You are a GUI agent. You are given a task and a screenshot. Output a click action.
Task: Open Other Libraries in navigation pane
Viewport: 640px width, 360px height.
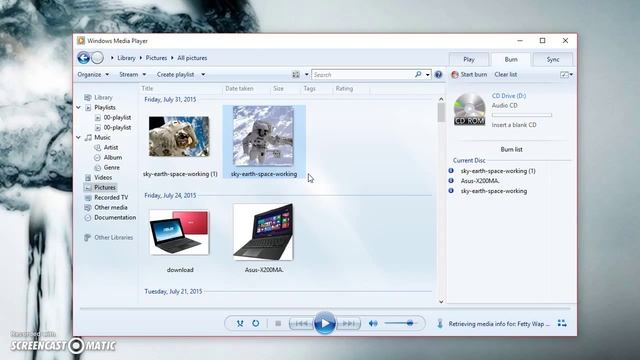point(113,238)
